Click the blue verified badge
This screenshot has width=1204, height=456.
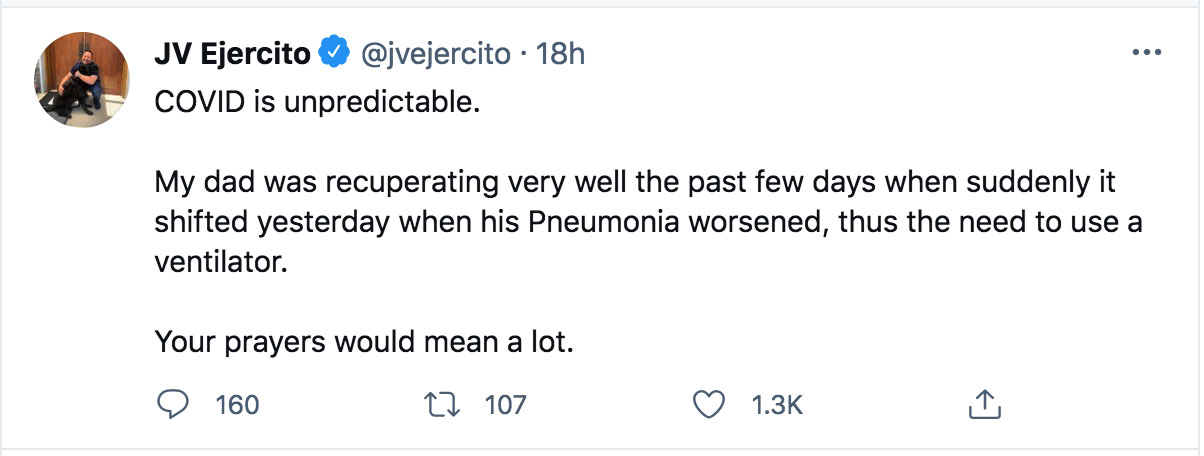click(x=332, y=54)
